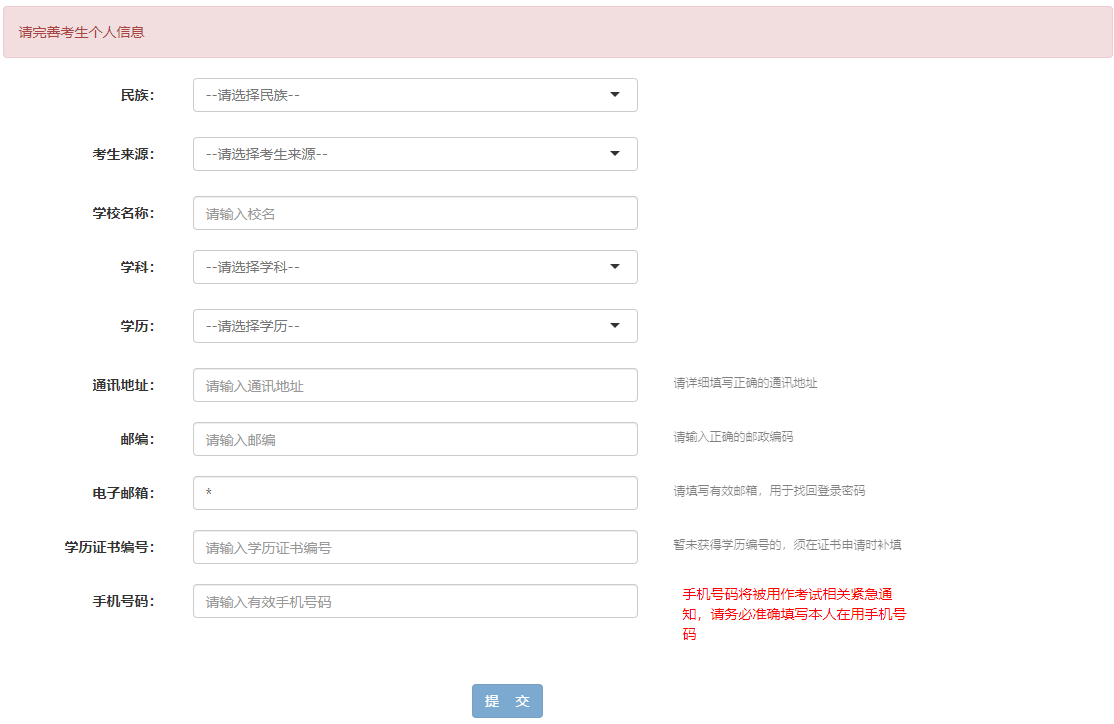1114x724 pixels.
Task: Click the 电子邮箱 input field
Action: (x=415, y=493)
